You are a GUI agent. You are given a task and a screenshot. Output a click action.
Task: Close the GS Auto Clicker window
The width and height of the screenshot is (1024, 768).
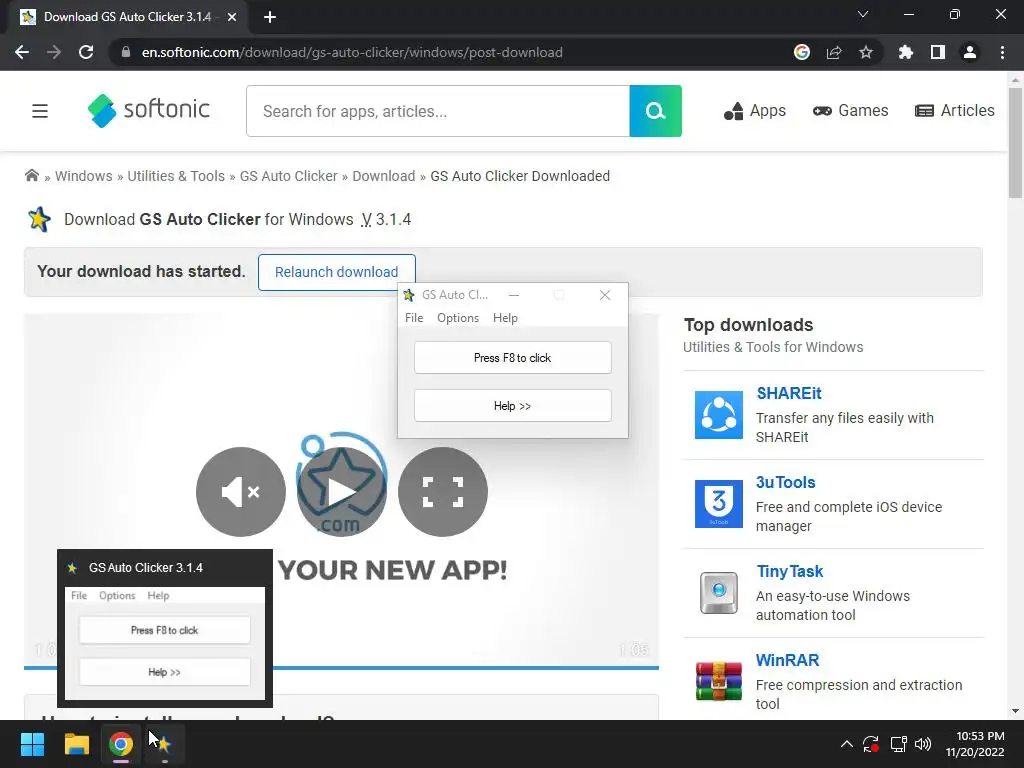point(605,295)
